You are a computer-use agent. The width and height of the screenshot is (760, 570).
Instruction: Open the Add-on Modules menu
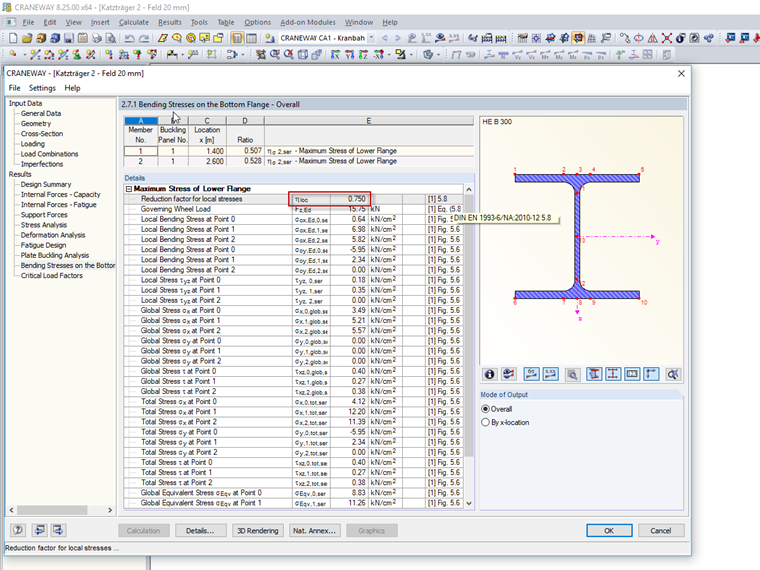pyautogui.click(x=308, y=22)
